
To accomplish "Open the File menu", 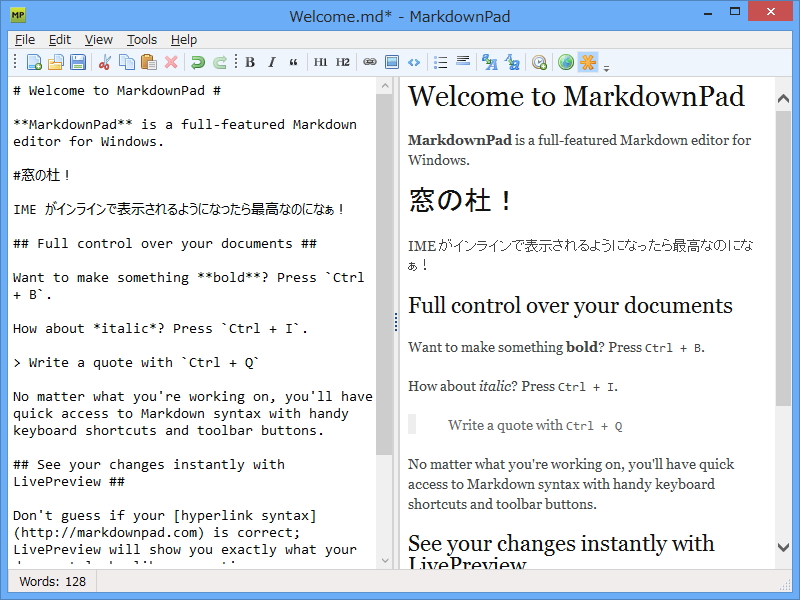I will [24, 39].
